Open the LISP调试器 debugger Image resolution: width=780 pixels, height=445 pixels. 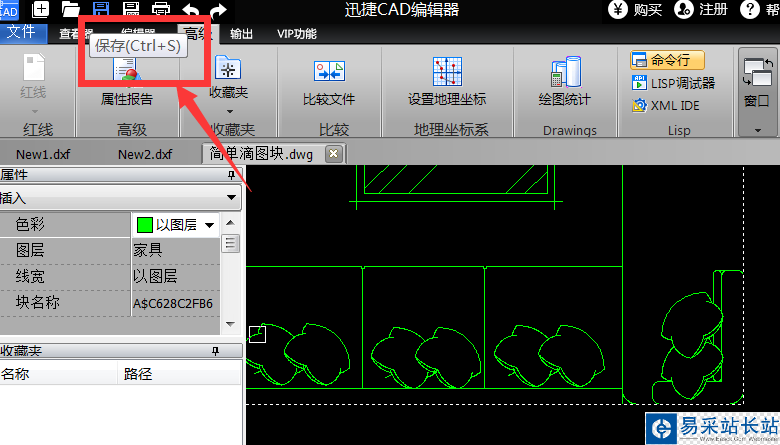click(x=674, y=83)
